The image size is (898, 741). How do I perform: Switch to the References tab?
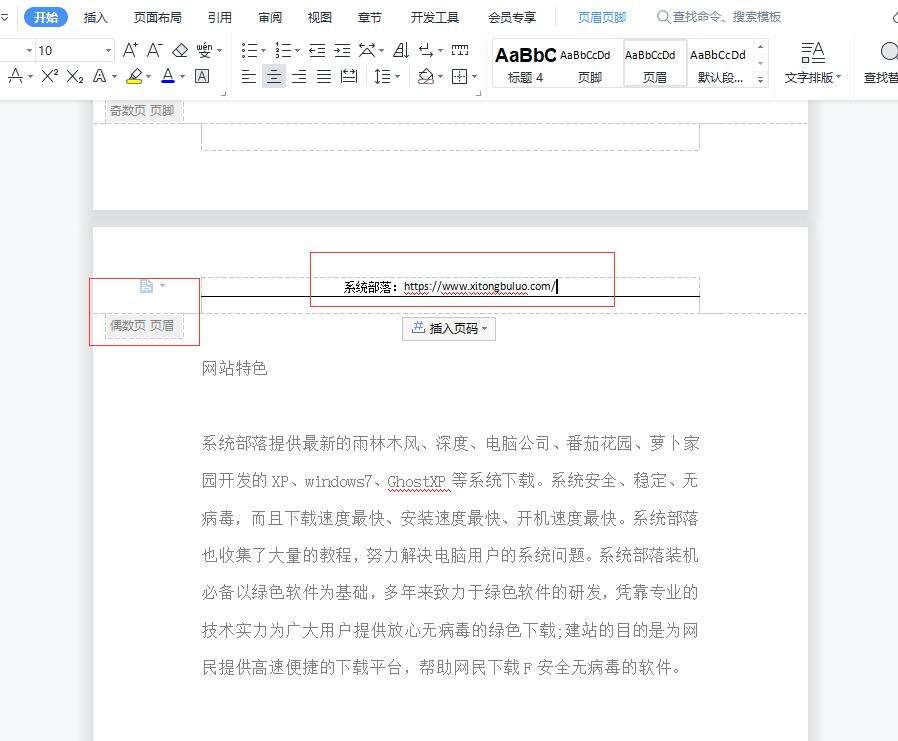point(219,18)
